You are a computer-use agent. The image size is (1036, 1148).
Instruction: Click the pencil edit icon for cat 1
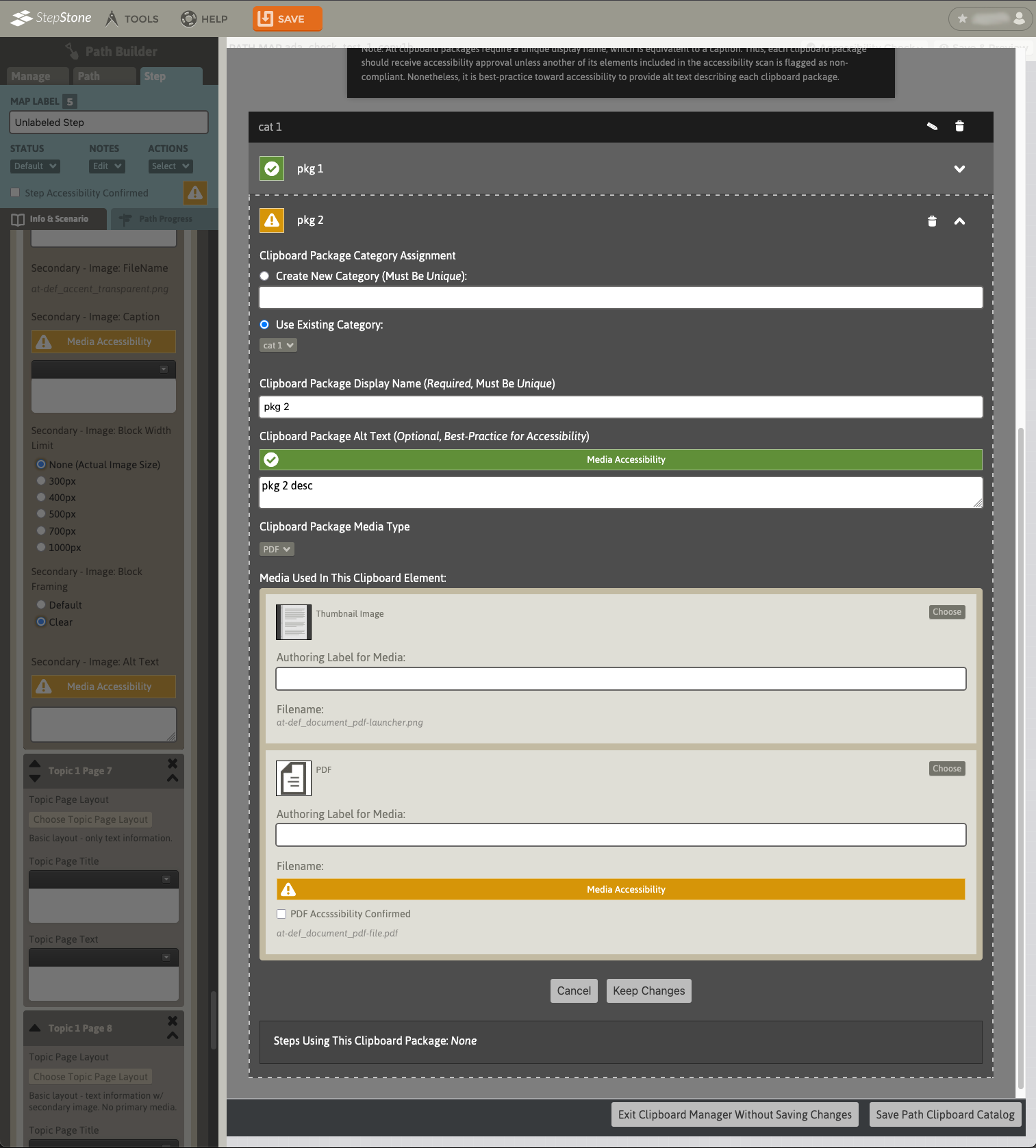932,127
